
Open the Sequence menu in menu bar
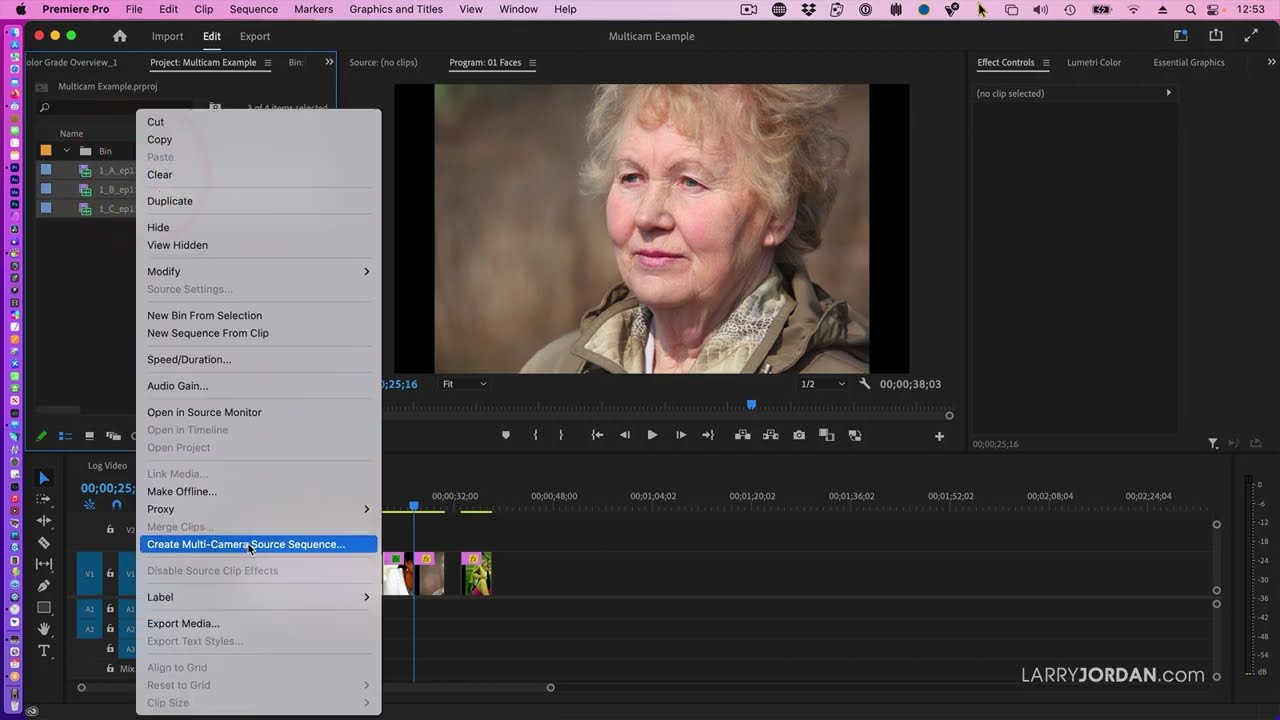coord(254,9)
